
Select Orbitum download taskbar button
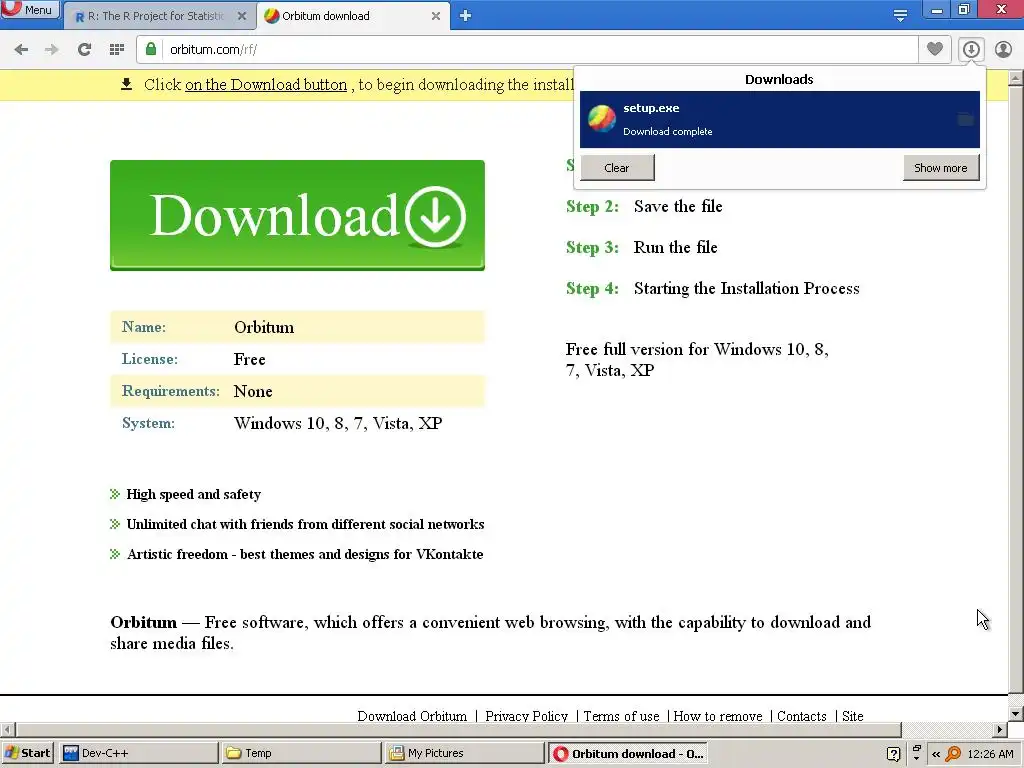(627, 753)
